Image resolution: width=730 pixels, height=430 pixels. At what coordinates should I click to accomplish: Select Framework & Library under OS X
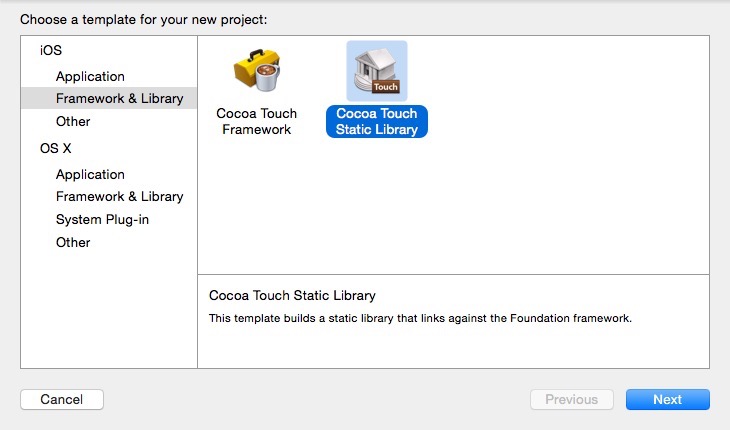119,196
